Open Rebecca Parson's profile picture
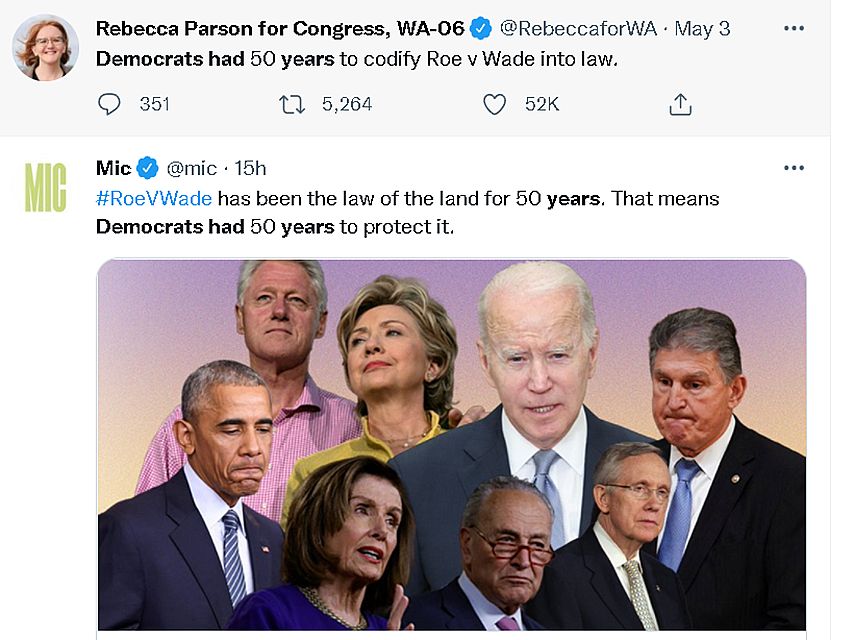854x640 pixels. (x=46, y=48)
